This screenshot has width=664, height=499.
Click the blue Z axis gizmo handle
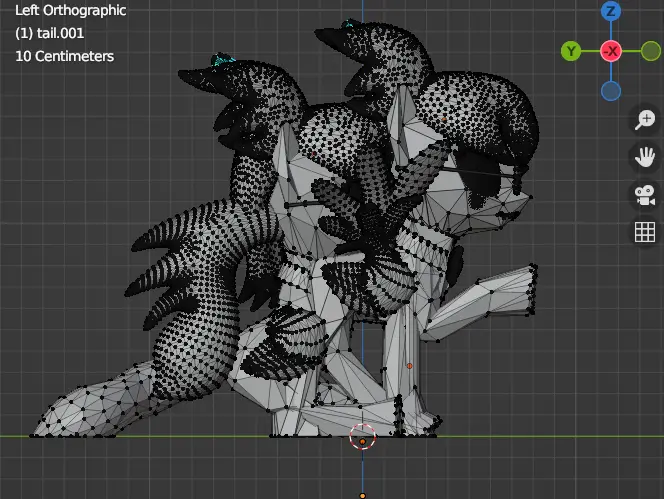tap(611, 11)
